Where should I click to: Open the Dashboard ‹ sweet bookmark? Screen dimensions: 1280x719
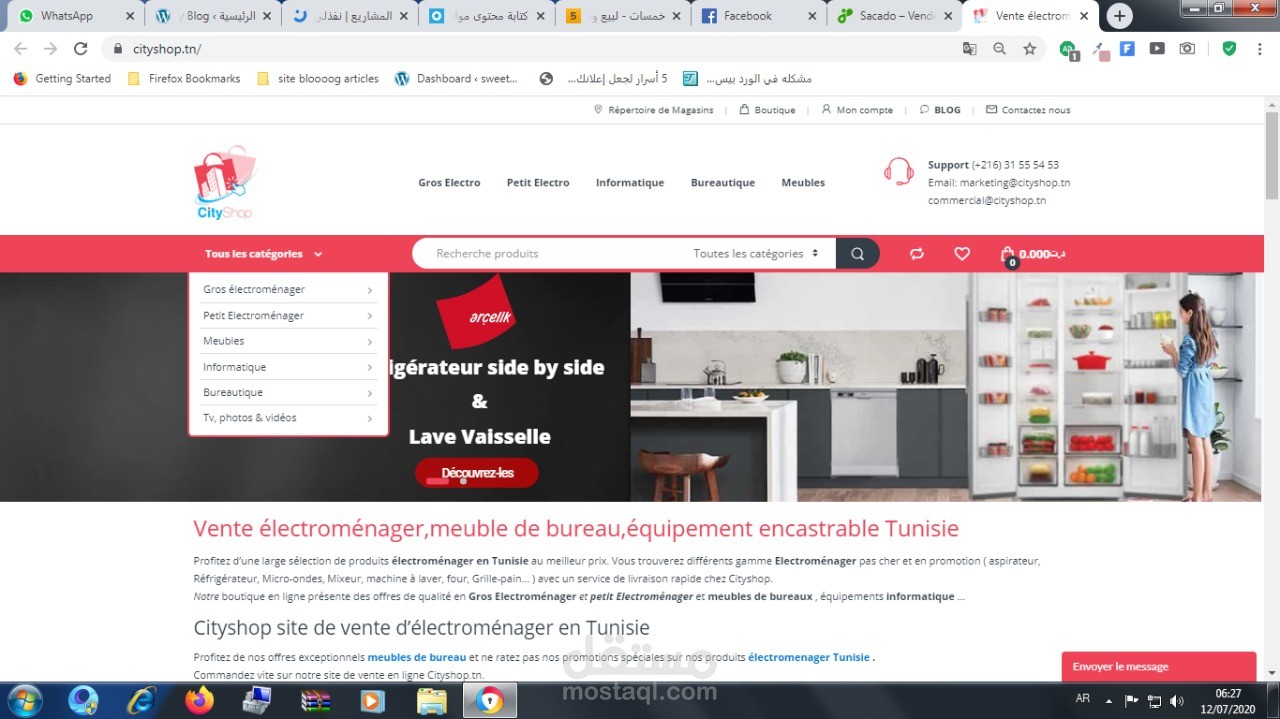tap(456, 79)
